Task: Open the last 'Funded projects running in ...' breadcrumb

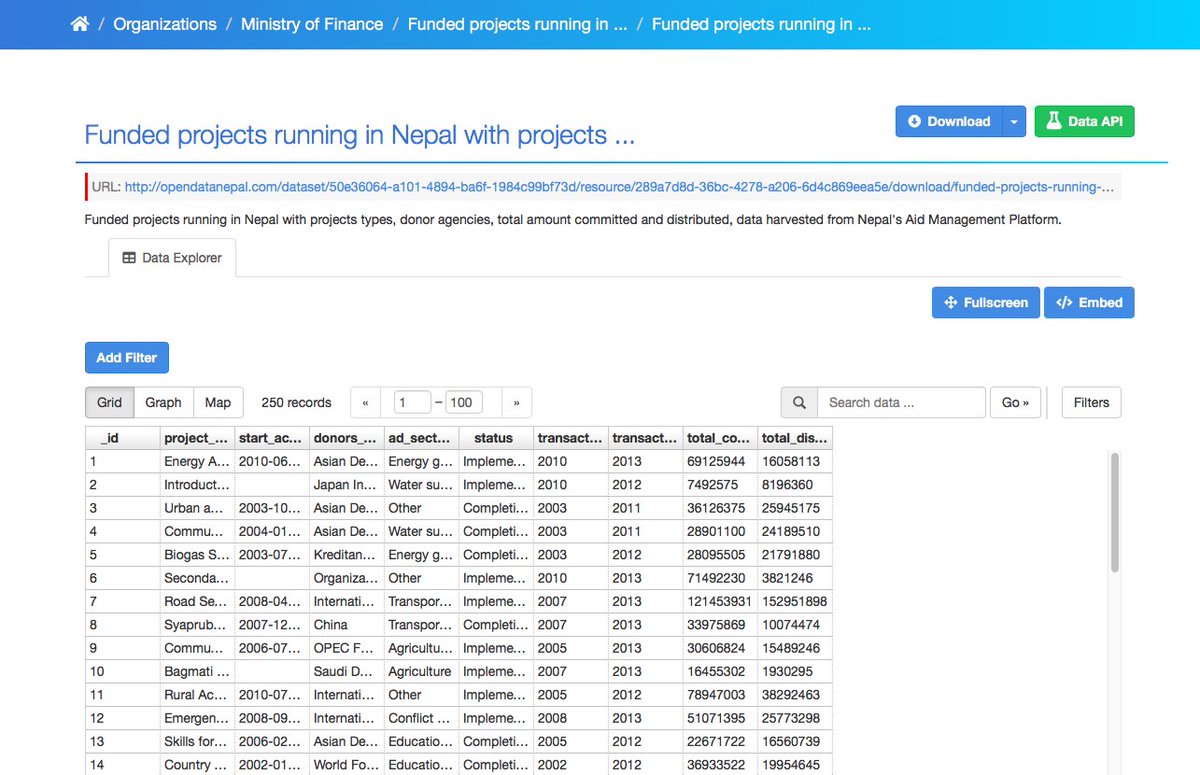Action: pyautogui.click(x=762, y=24)
